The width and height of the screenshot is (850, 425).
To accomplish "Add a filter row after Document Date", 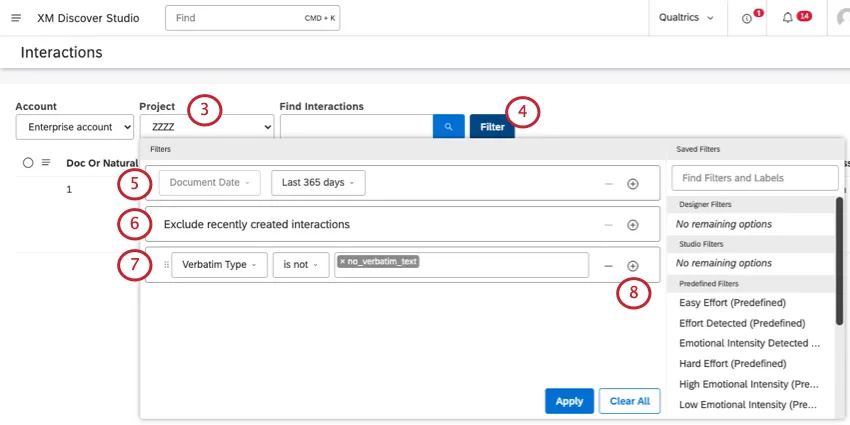I will click(632, 184).
